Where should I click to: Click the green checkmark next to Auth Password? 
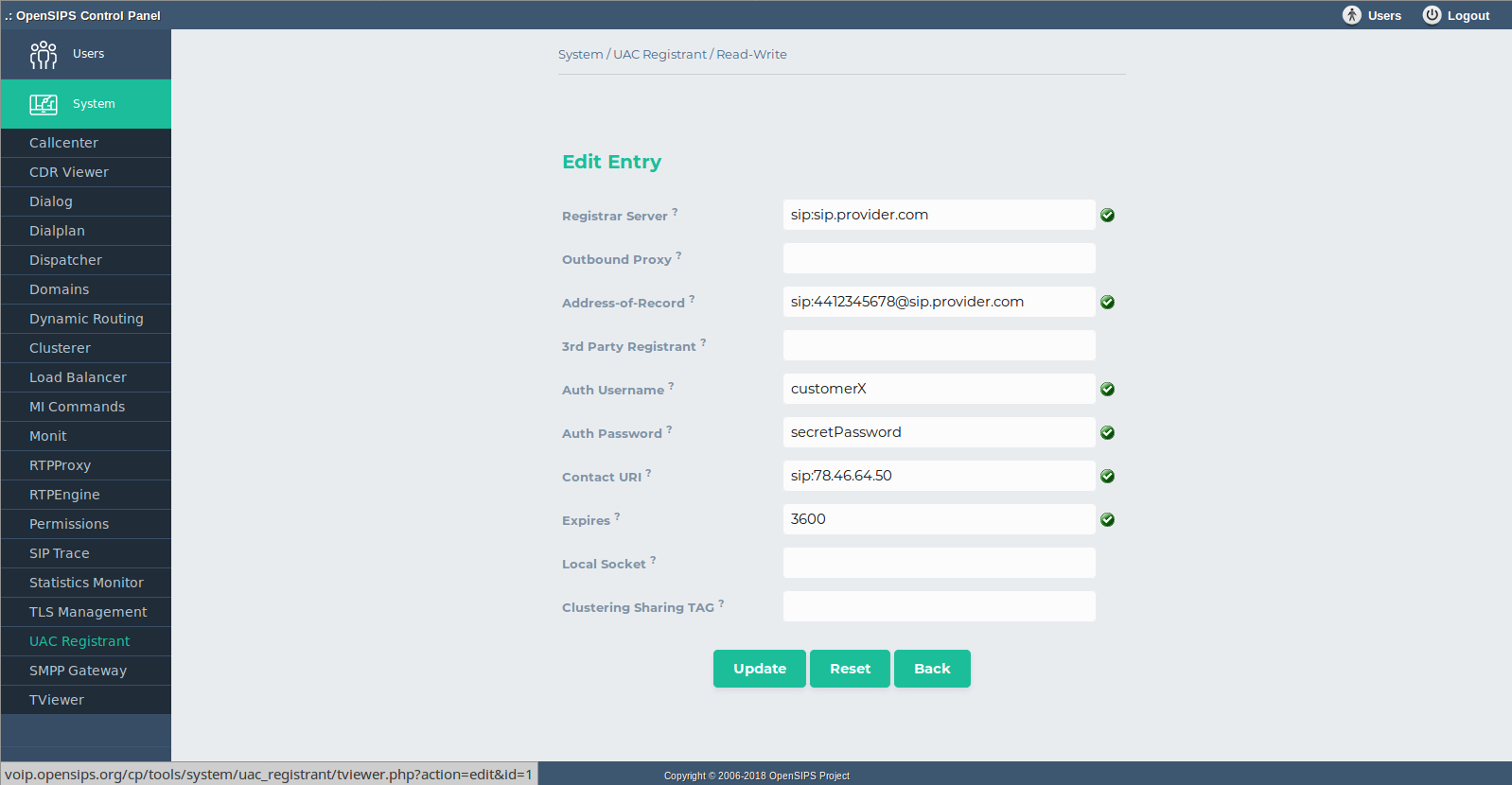click(x=1108, y=433)
